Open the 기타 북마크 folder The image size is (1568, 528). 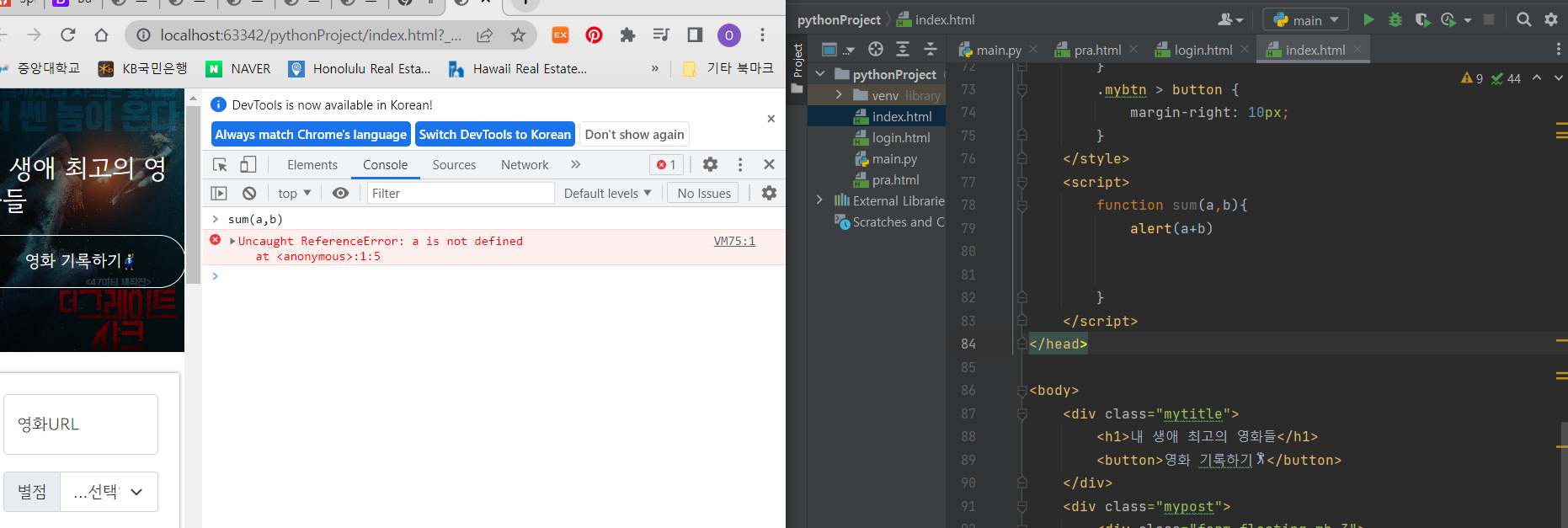pos(728,68)
